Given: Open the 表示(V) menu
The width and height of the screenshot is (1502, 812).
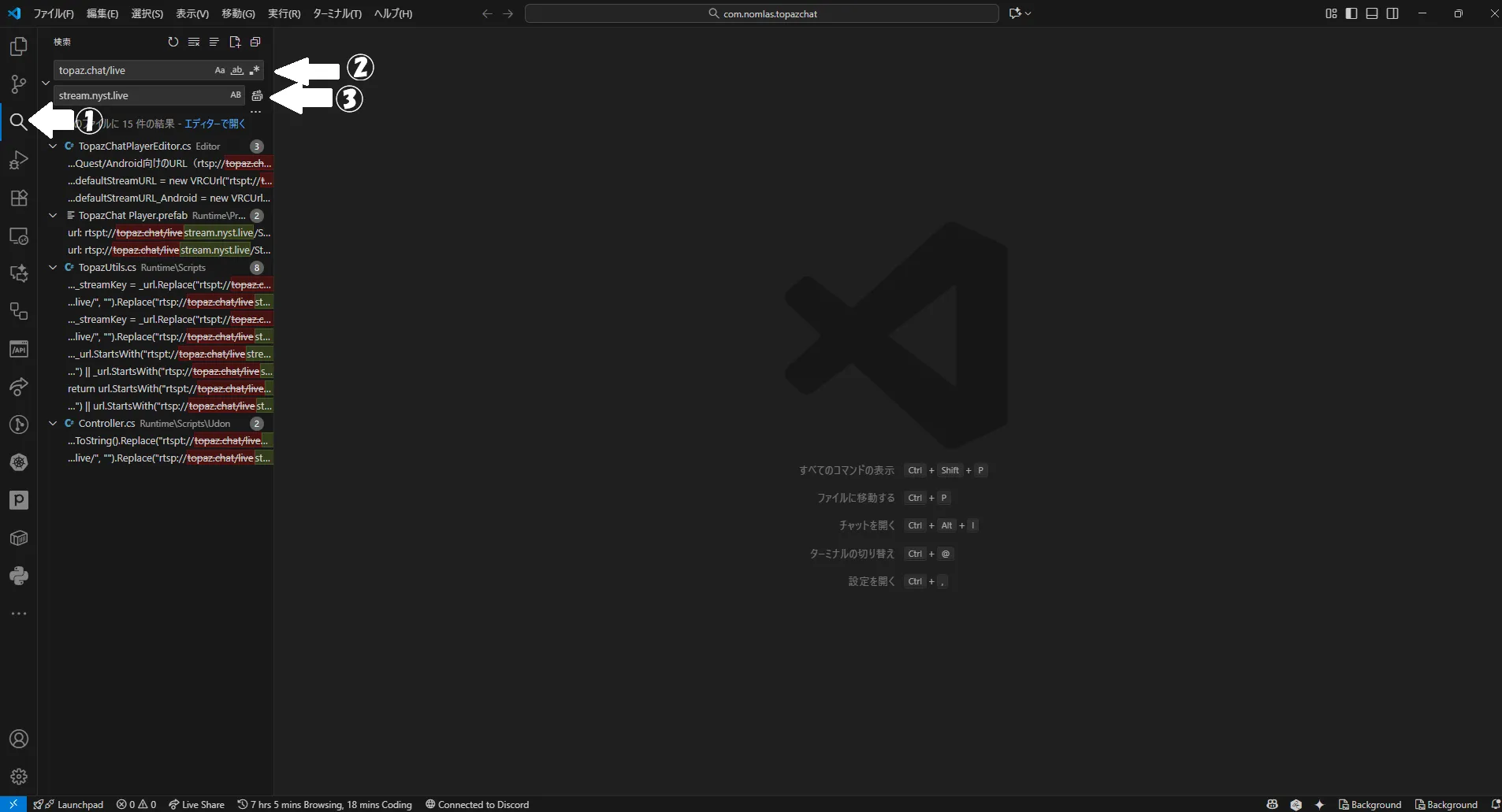Looking at the screenshot, I should point(192,13).
